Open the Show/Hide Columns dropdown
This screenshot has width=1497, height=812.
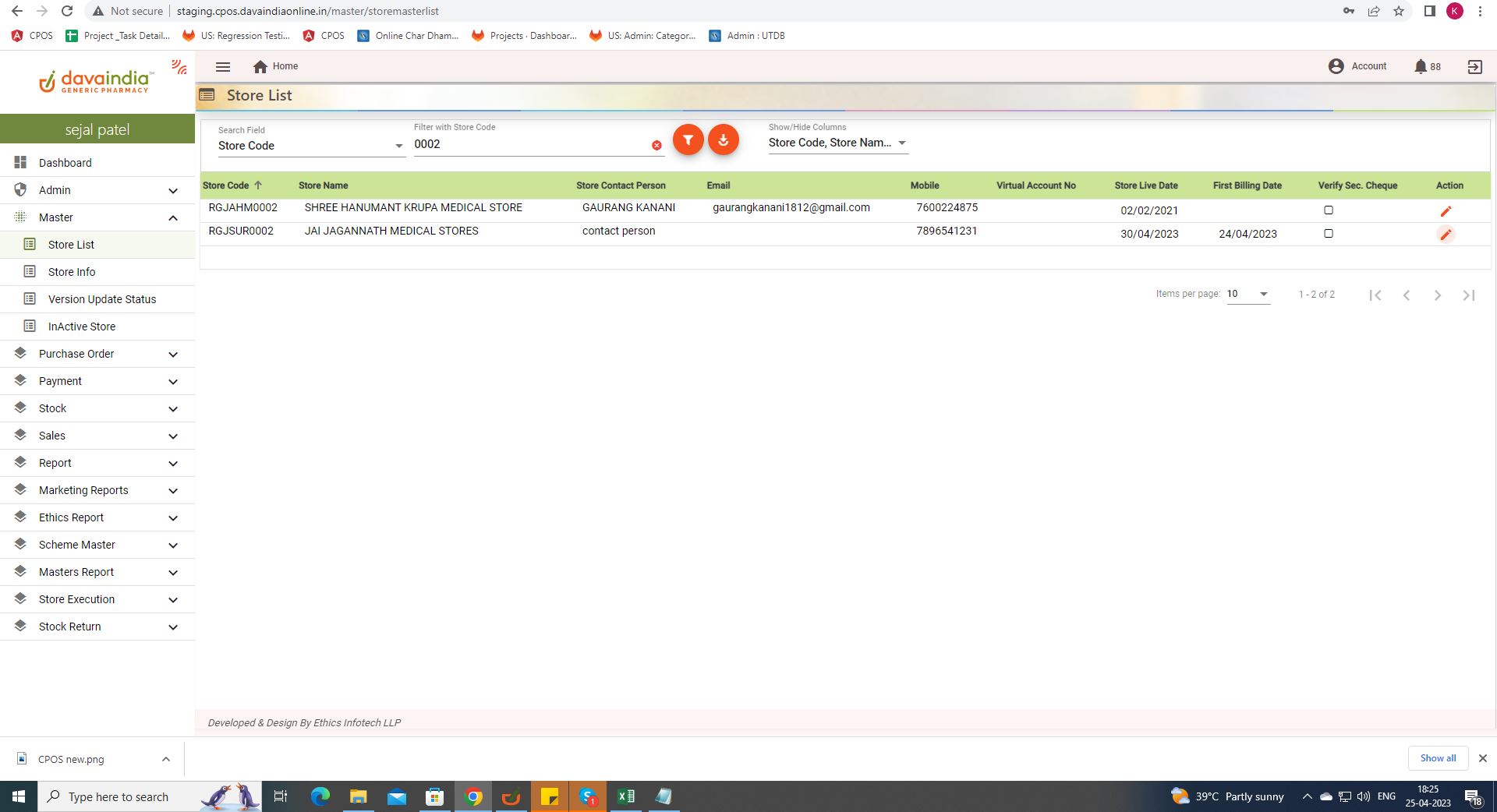[x=837, y=143]
